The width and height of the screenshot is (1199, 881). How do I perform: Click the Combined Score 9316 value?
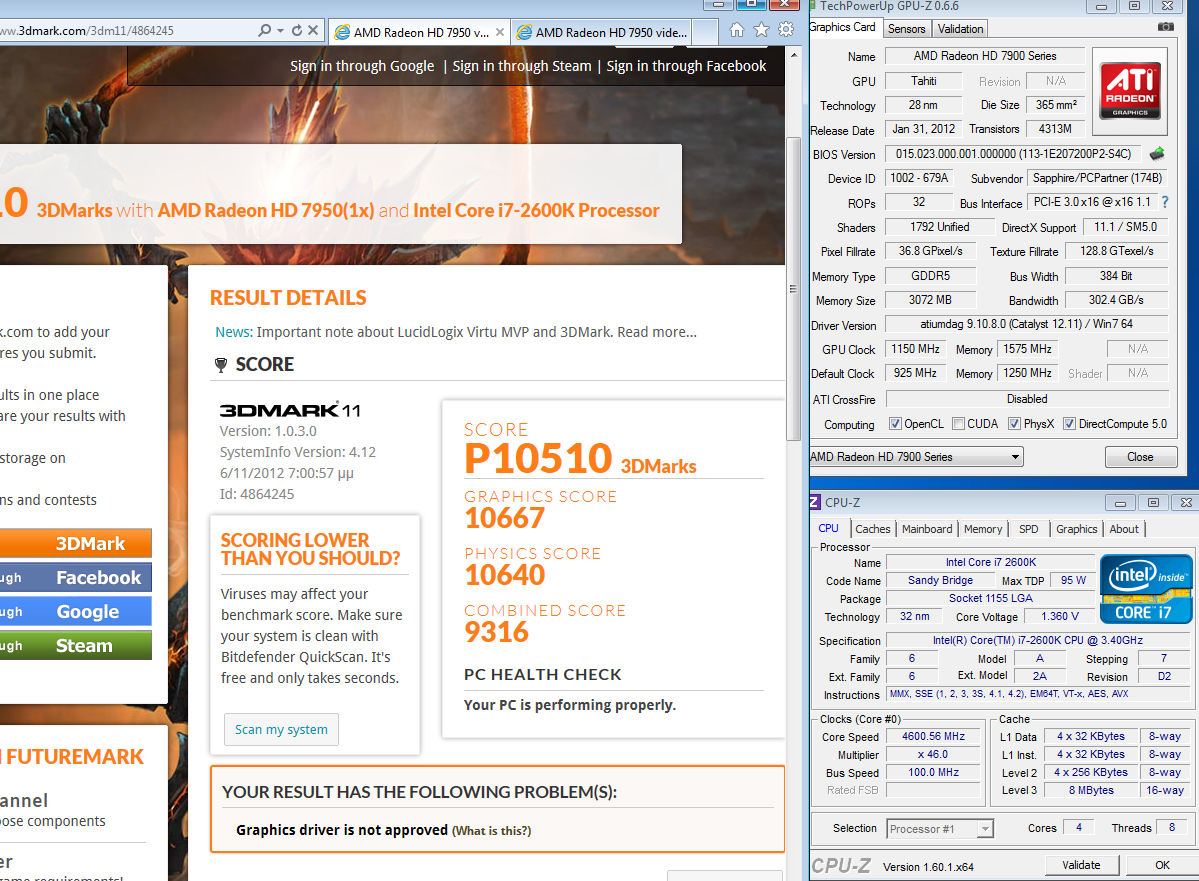[496, 632]
